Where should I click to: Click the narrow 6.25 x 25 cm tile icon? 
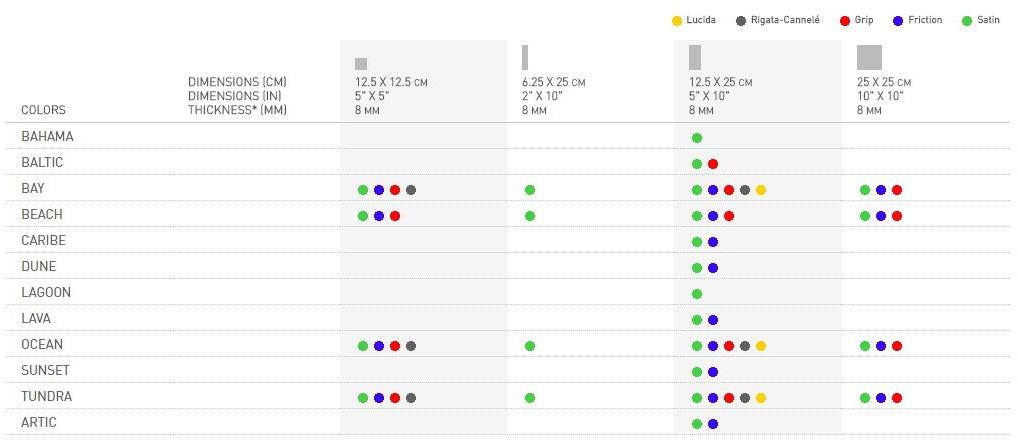point(525,58)
